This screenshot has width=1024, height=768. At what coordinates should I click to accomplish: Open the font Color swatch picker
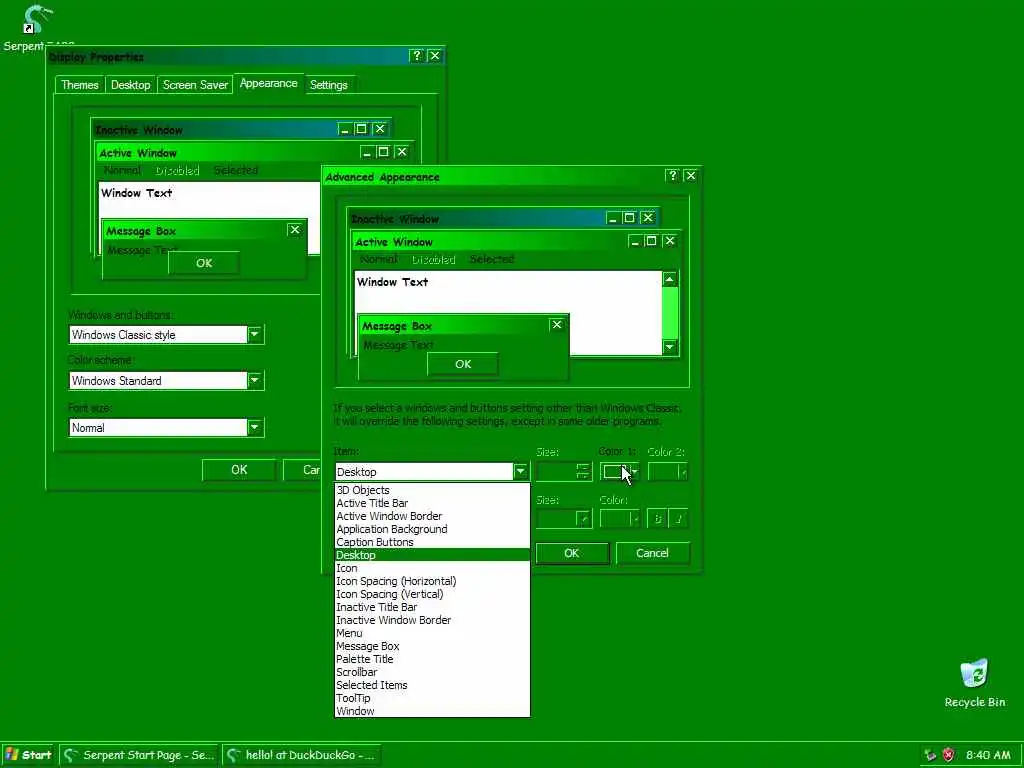click(x=619, y=519)
